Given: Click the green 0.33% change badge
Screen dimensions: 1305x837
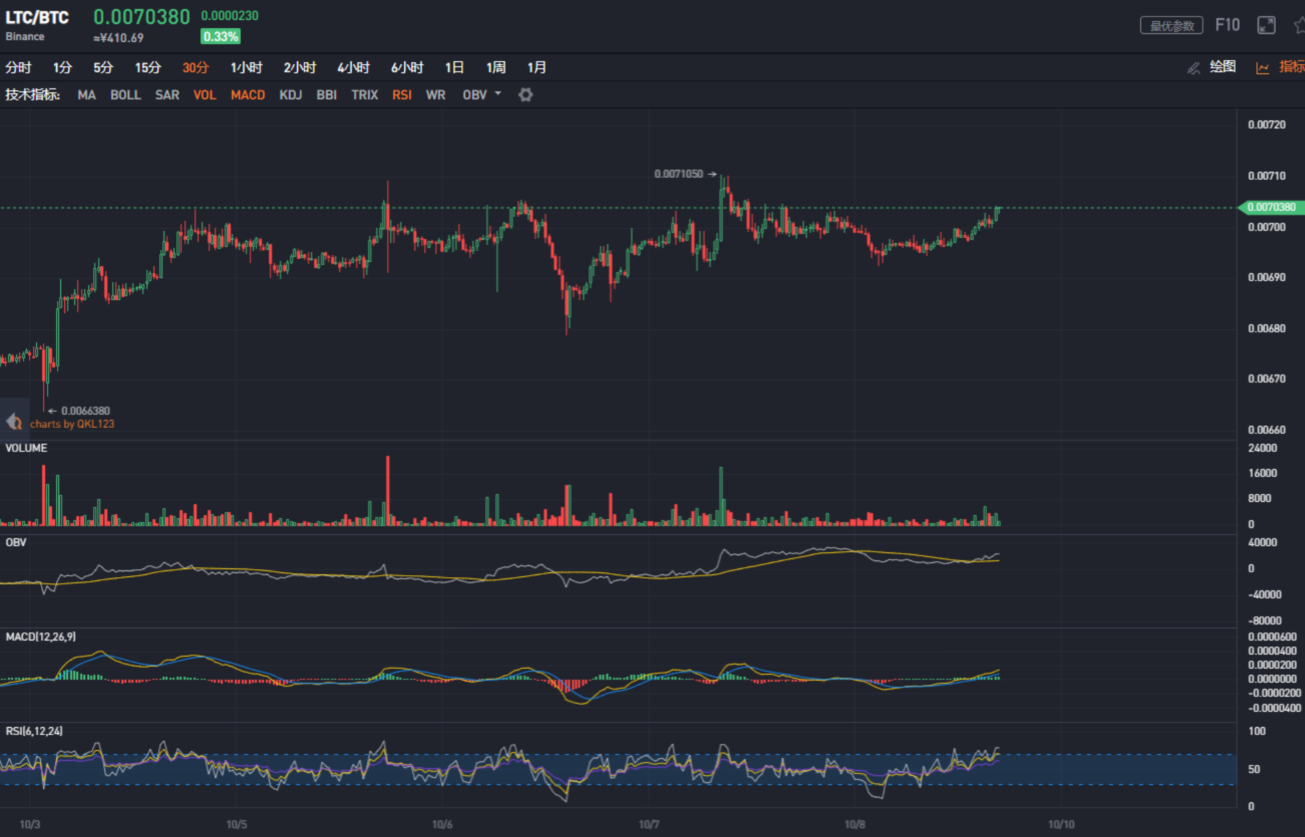Looking at the screenshot, I should pyautogui.click(x=220, y=36).
